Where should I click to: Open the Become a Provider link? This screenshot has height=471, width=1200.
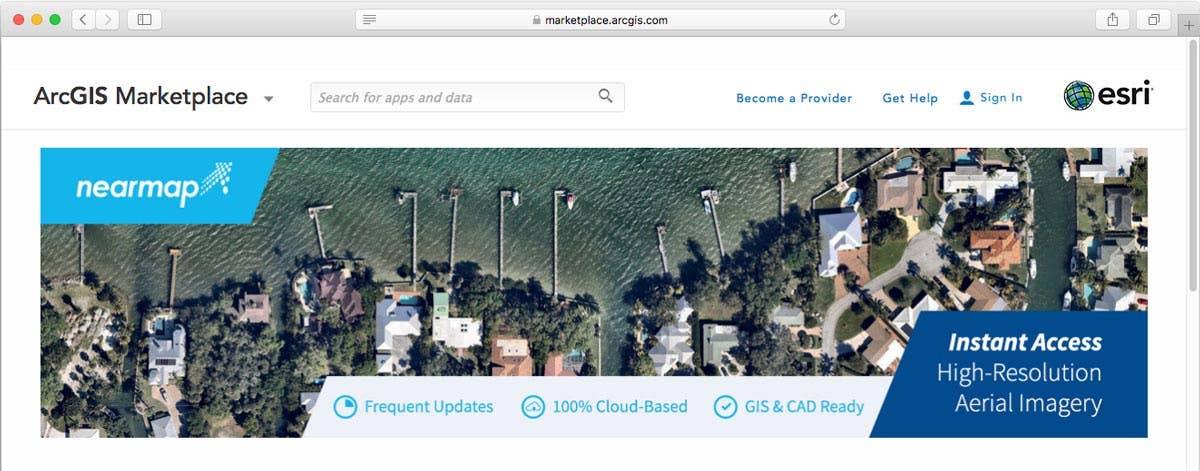tap(794, 98)
